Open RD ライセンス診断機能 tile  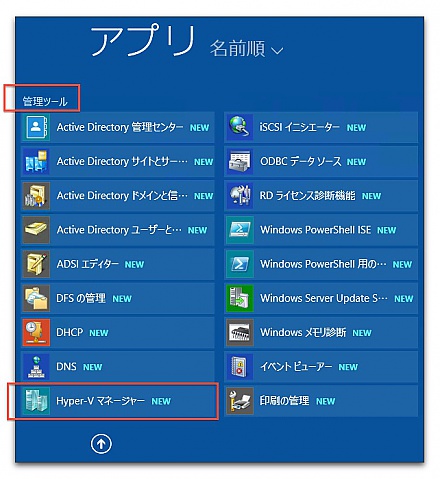coord(321,196)
